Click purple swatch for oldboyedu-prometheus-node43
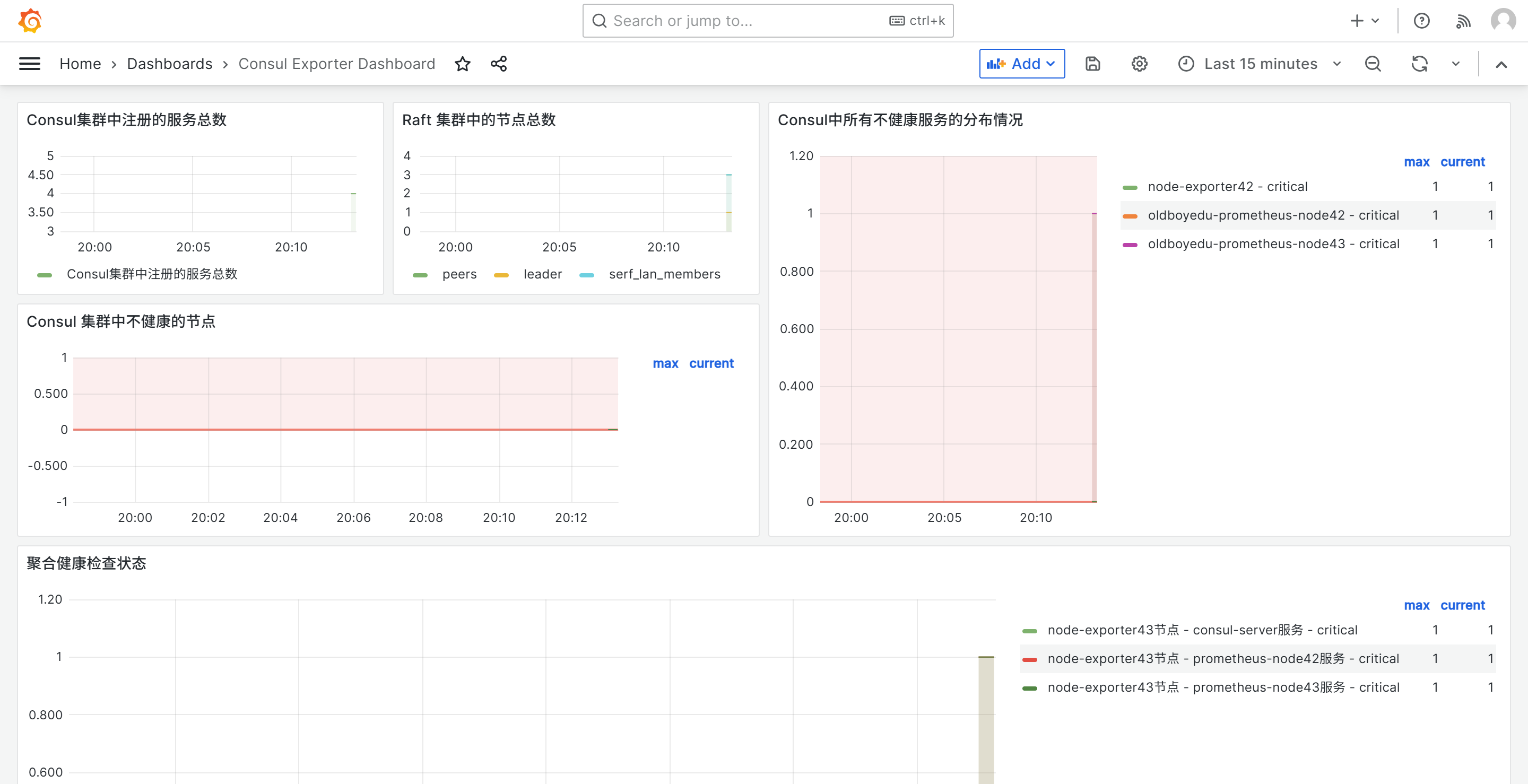 pyautogui.click(x=1130, y=245)
